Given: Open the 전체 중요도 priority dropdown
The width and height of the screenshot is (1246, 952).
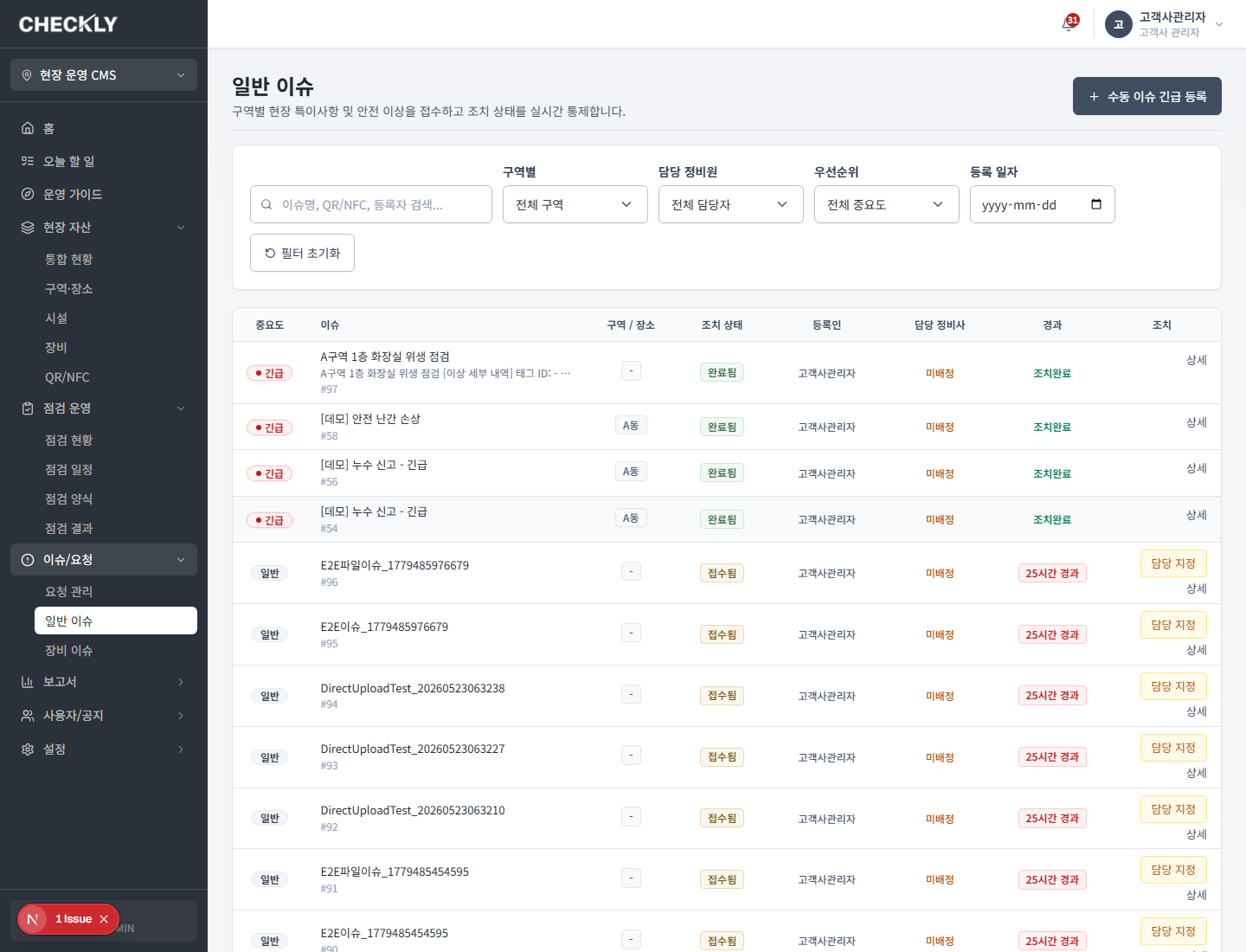Looking at the screenshot, I should point(887,204).
